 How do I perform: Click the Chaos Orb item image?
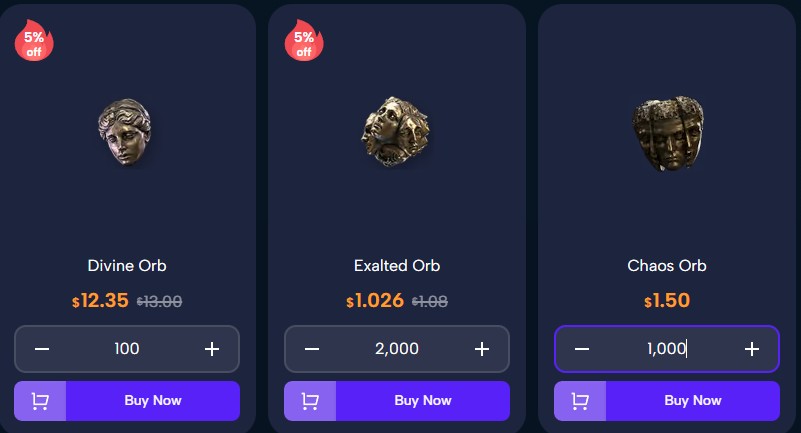667,133
